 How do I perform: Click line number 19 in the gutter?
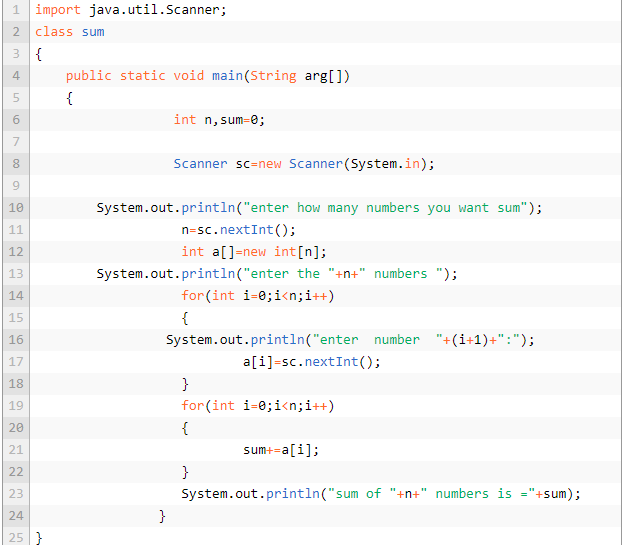pyautogui.click(x=15, y=406)
